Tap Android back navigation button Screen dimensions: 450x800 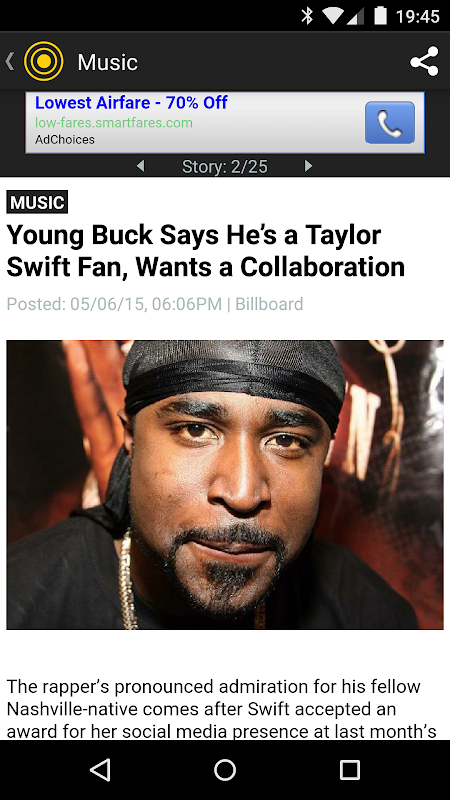100,769
